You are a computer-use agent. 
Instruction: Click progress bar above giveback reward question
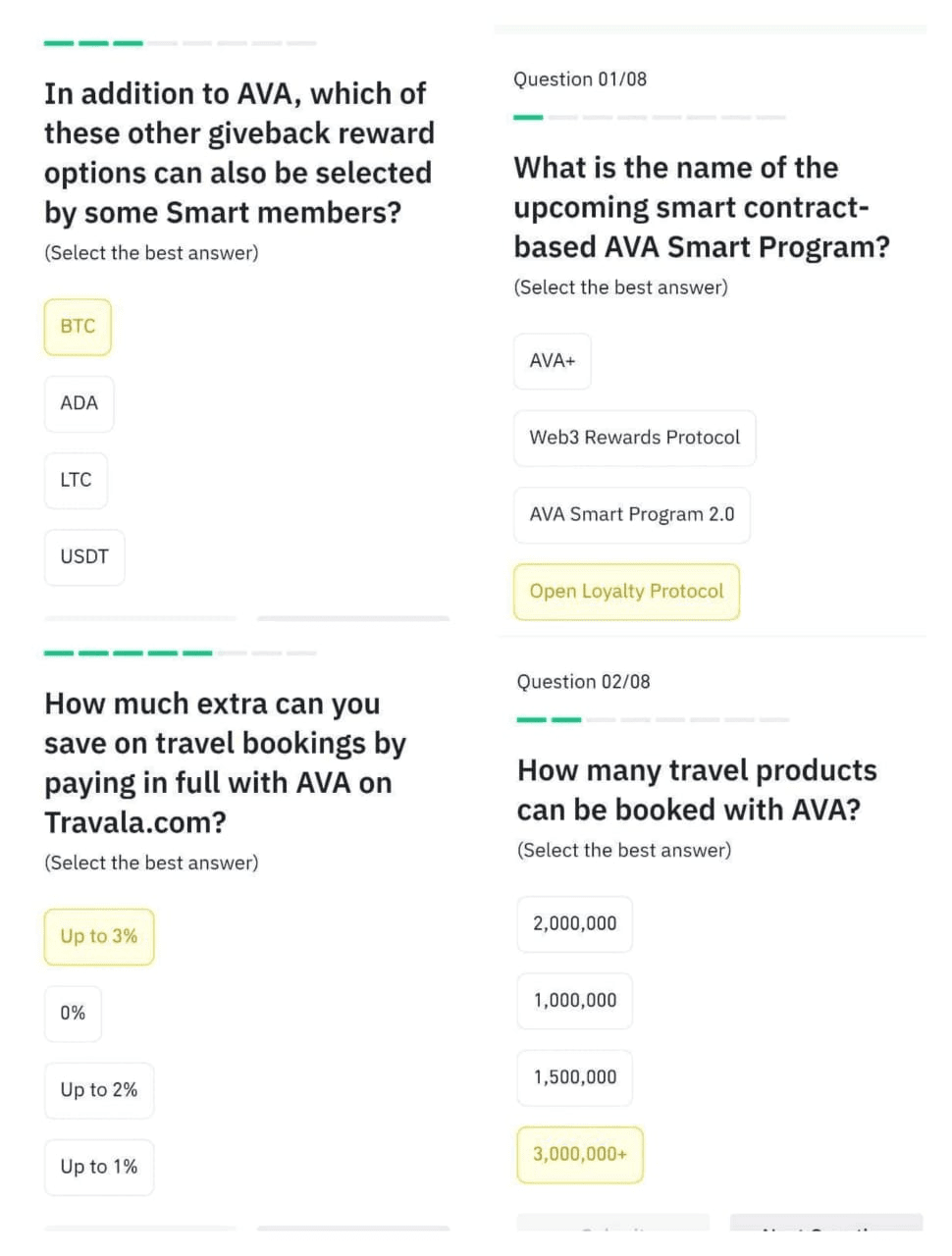click(x=181, y=43)
